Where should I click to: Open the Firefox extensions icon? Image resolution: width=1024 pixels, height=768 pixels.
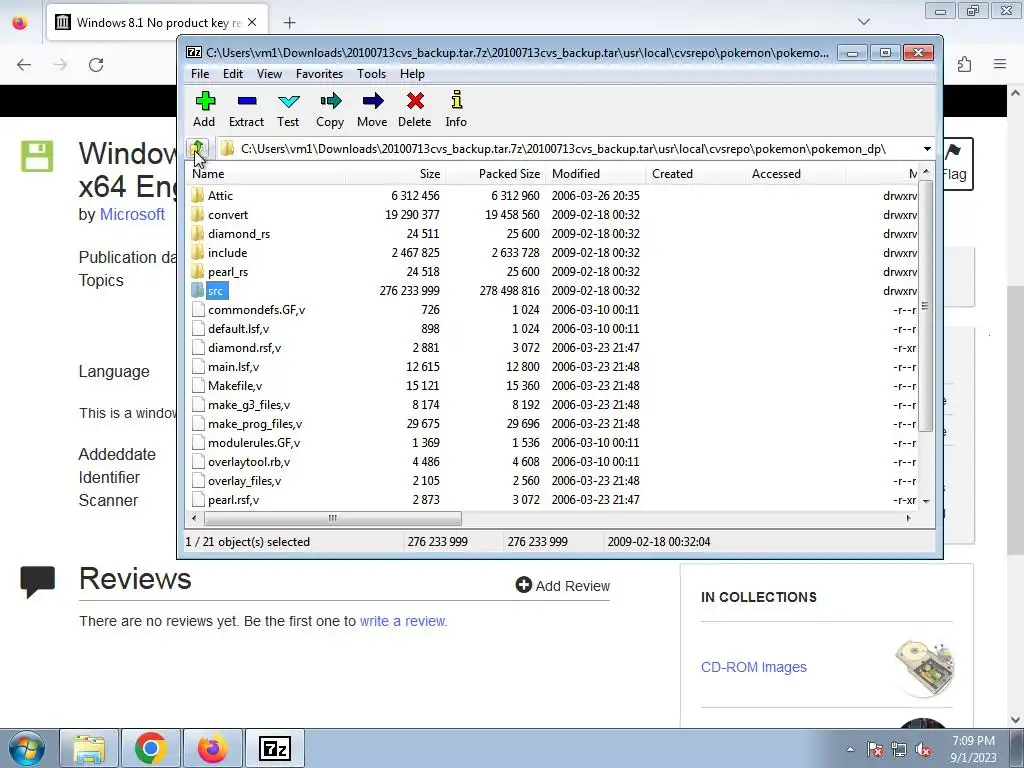pyautogui.click(x=965, y=64)
